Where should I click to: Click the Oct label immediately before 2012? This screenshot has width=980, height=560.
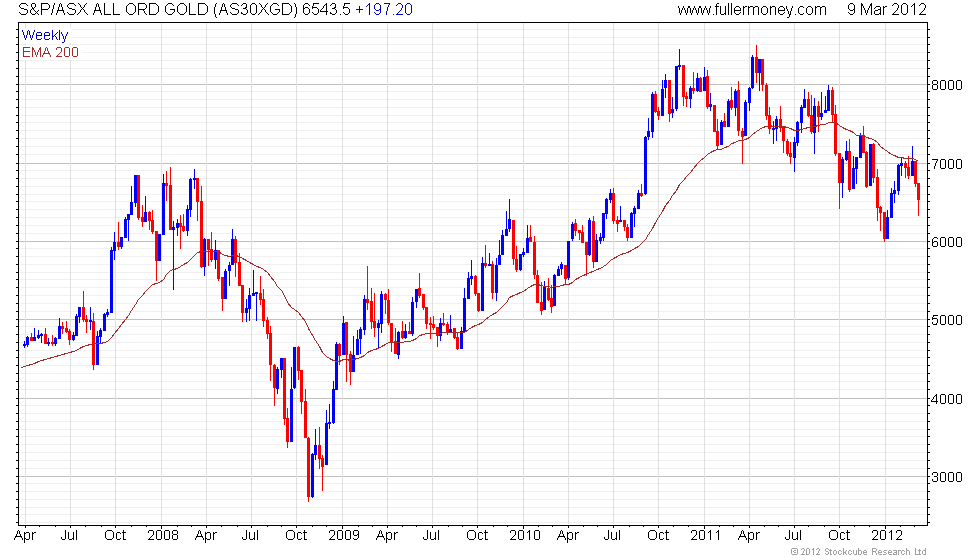(839, 536)
